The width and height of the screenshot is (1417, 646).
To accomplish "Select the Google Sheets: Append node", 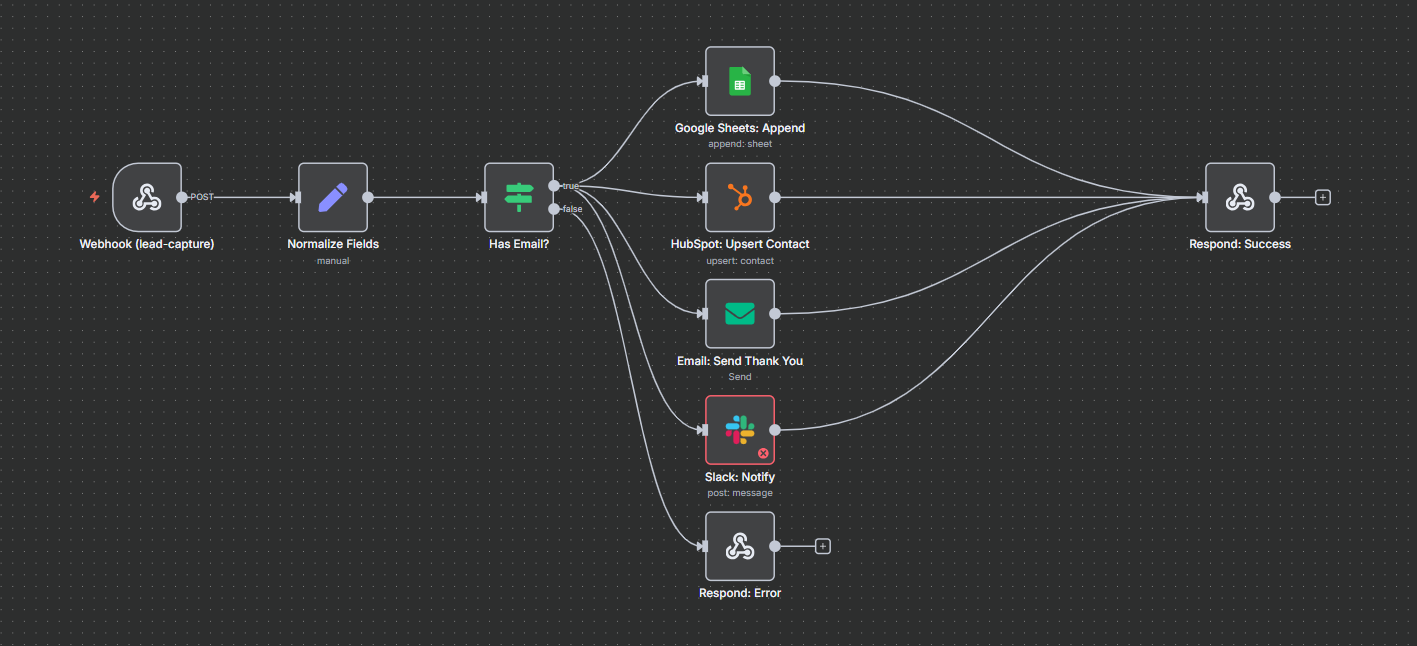I will point(740,80).
